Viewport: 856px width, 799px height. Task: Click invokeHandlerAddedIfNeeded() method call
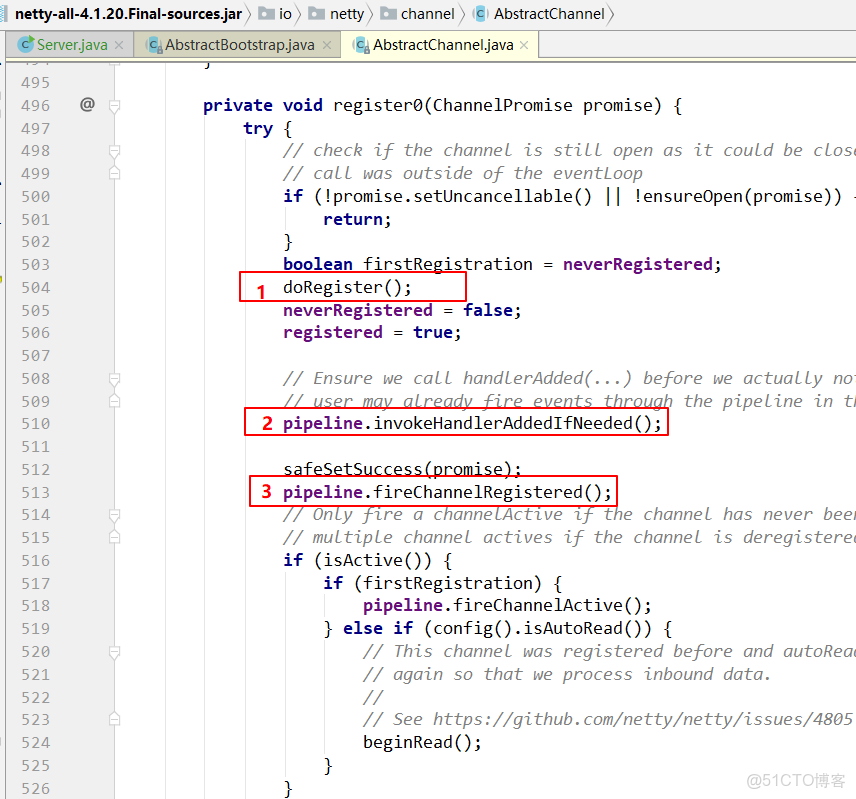click(x=518, y=424)
